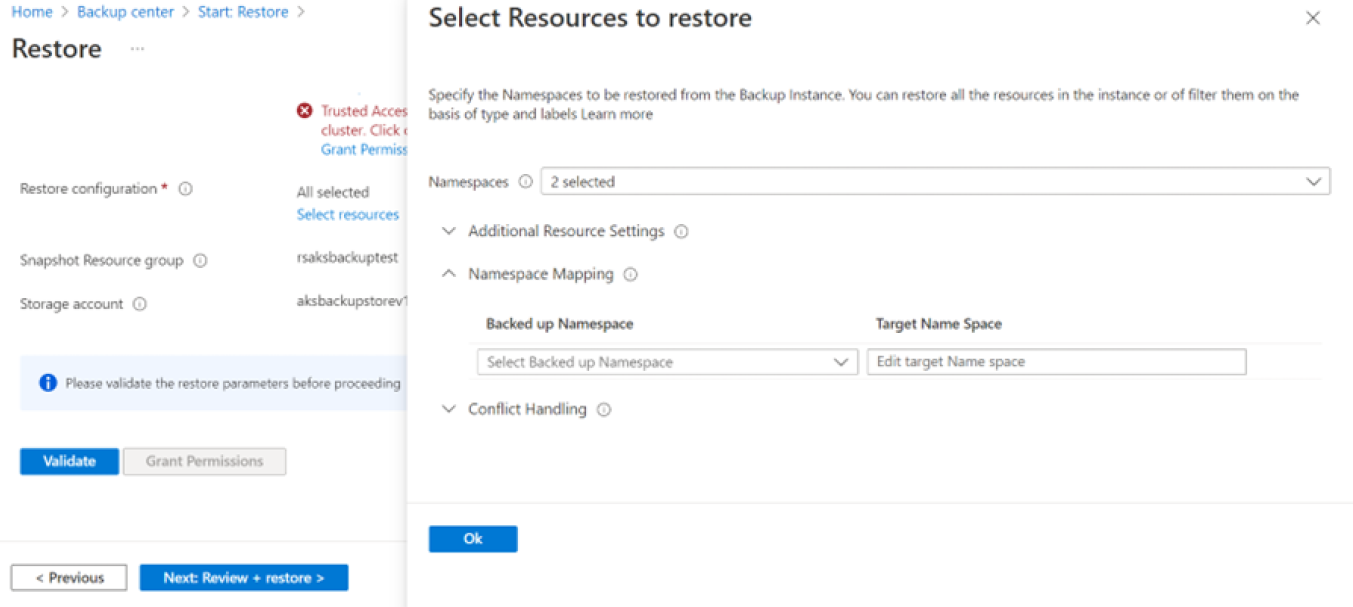Open the Namespaces dropdown showing 2 selected
The image size is (1353, 607).
click(935, 182)
